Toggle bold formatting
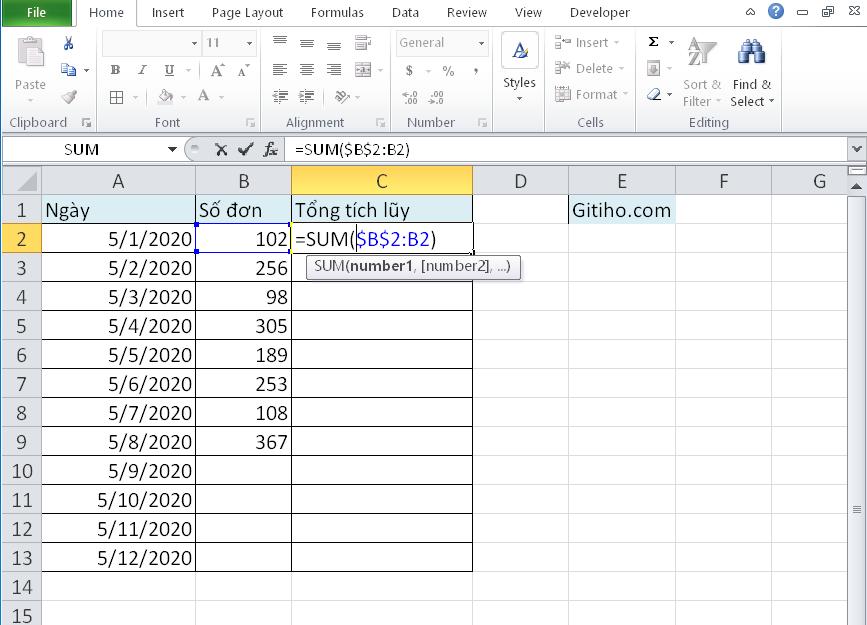Viewport: 867px width, 625px height. point(114,70)
